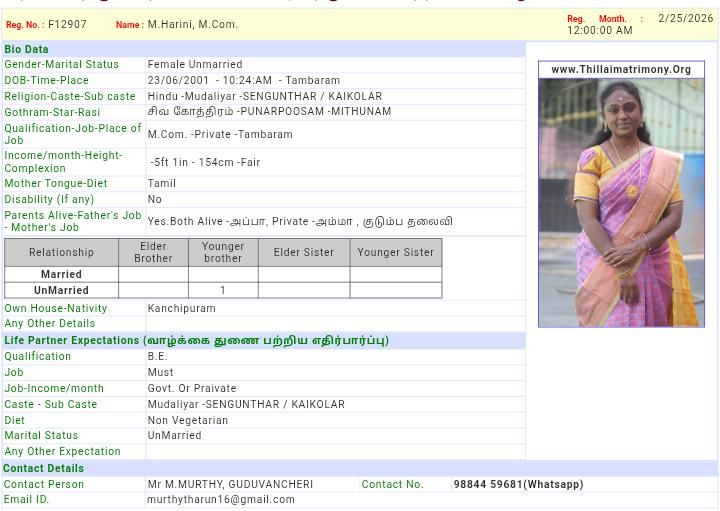This screenshot has height=511, width=720.
Task: Click the contact person Mr M.MURTHY, GUDUVANCHERI
Action: pyautogui.click(x=230, y=485)
